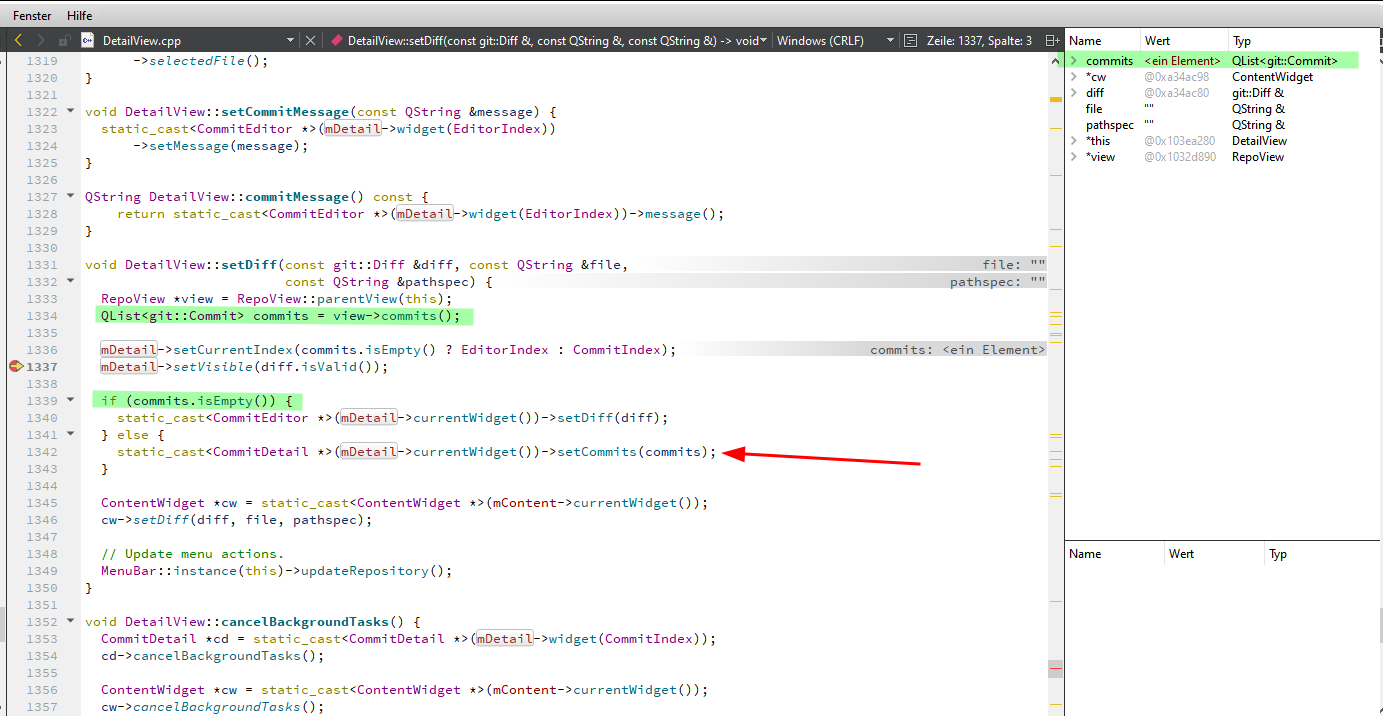The height and width of the screenshot is (716, 1383).
Task: Click line number 1350 in the gutter
Action: (41, 587)
